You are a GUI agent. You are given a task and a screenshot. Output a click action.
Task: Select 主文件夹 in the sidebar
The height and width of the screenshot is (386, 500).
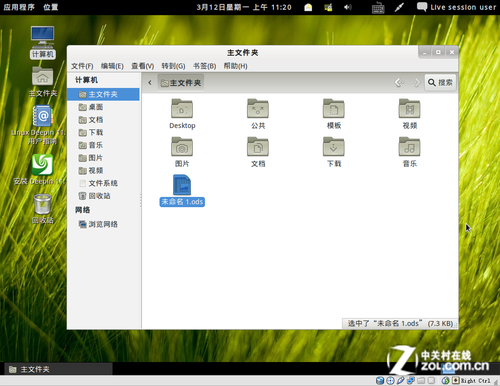coord(103,94)
